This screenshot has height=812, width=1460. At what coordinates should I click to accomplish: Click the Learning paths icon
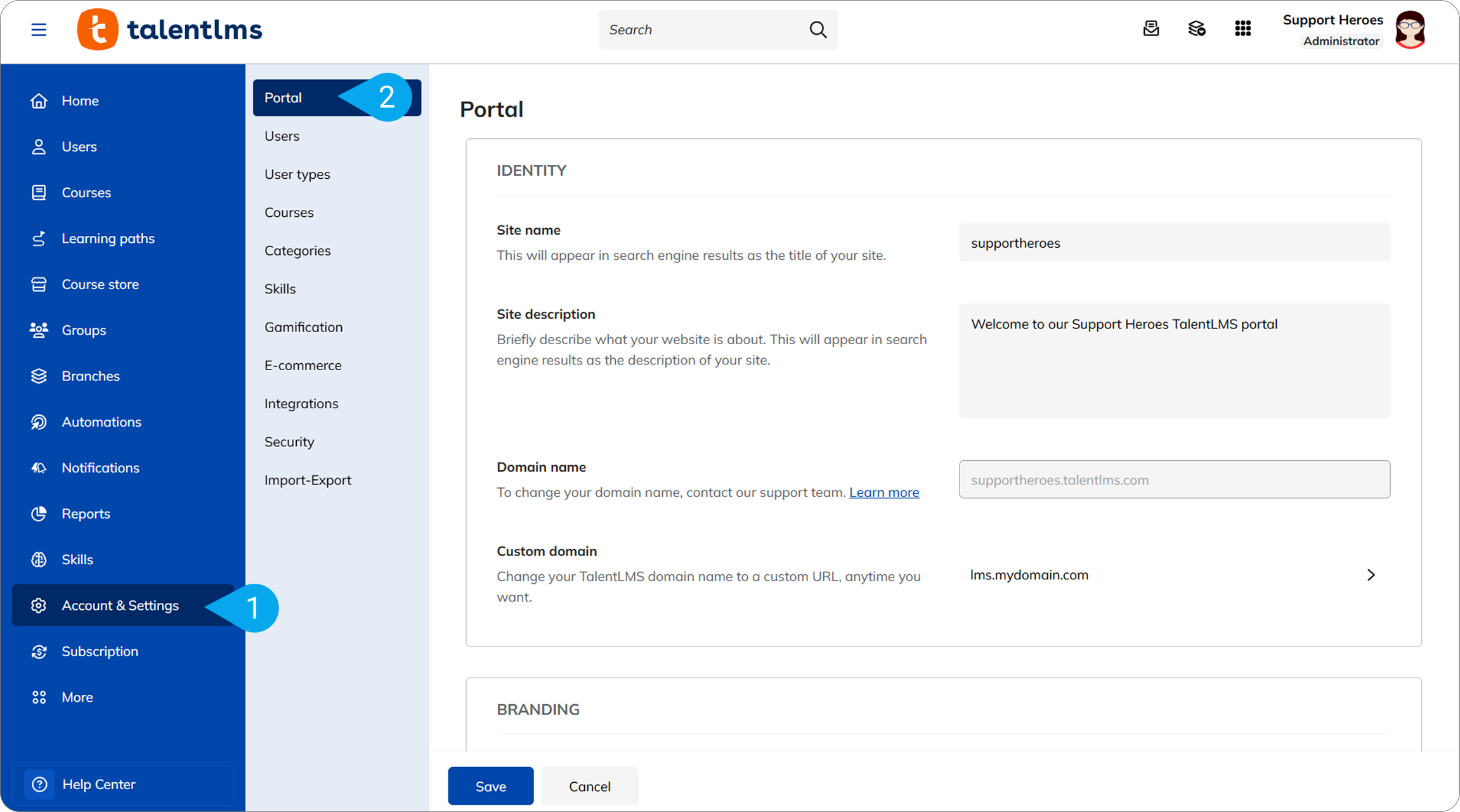[39, 238]
